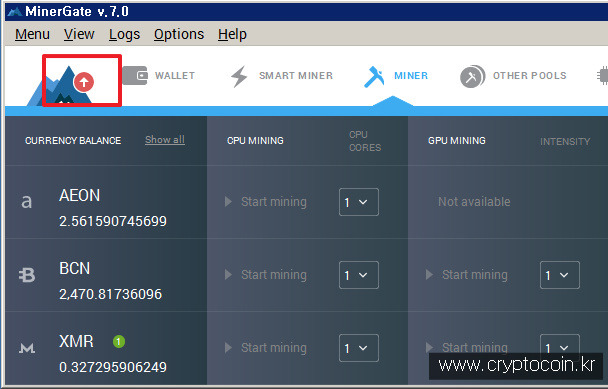This screenshot has width=608, height=389.
Task: Open the Menu menu
Action: pyautogui.click(x=32, y=34)
